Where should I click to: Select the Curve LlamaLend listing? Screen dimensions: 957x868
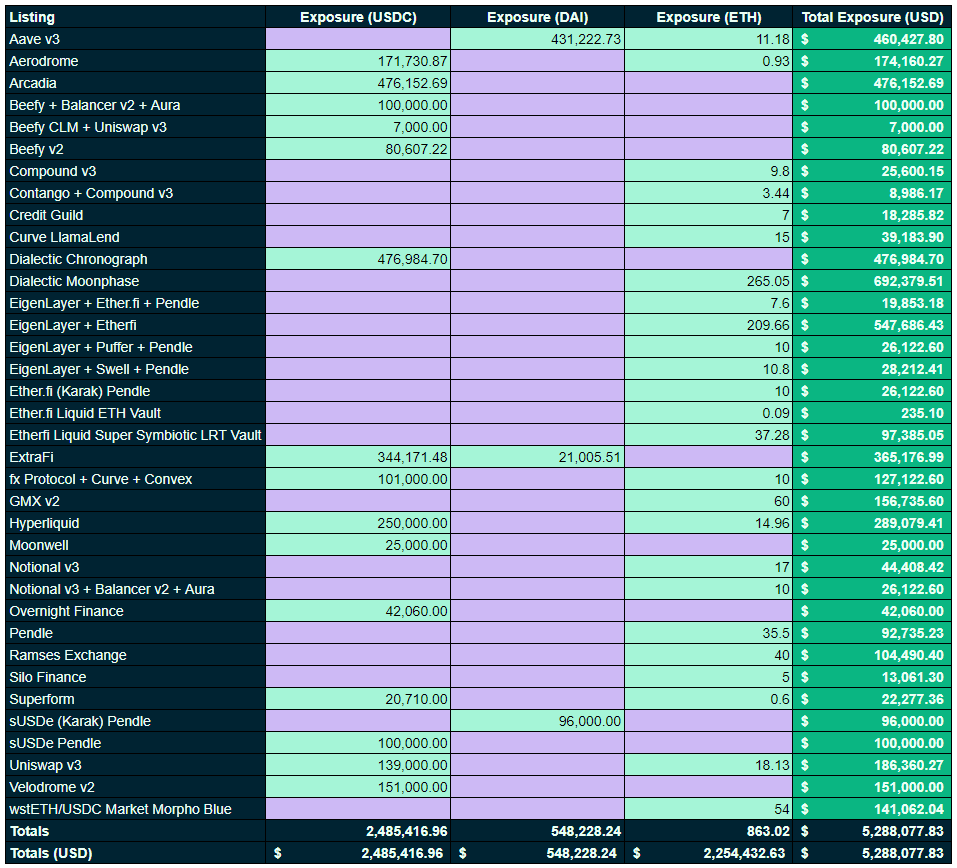point(135,237)
